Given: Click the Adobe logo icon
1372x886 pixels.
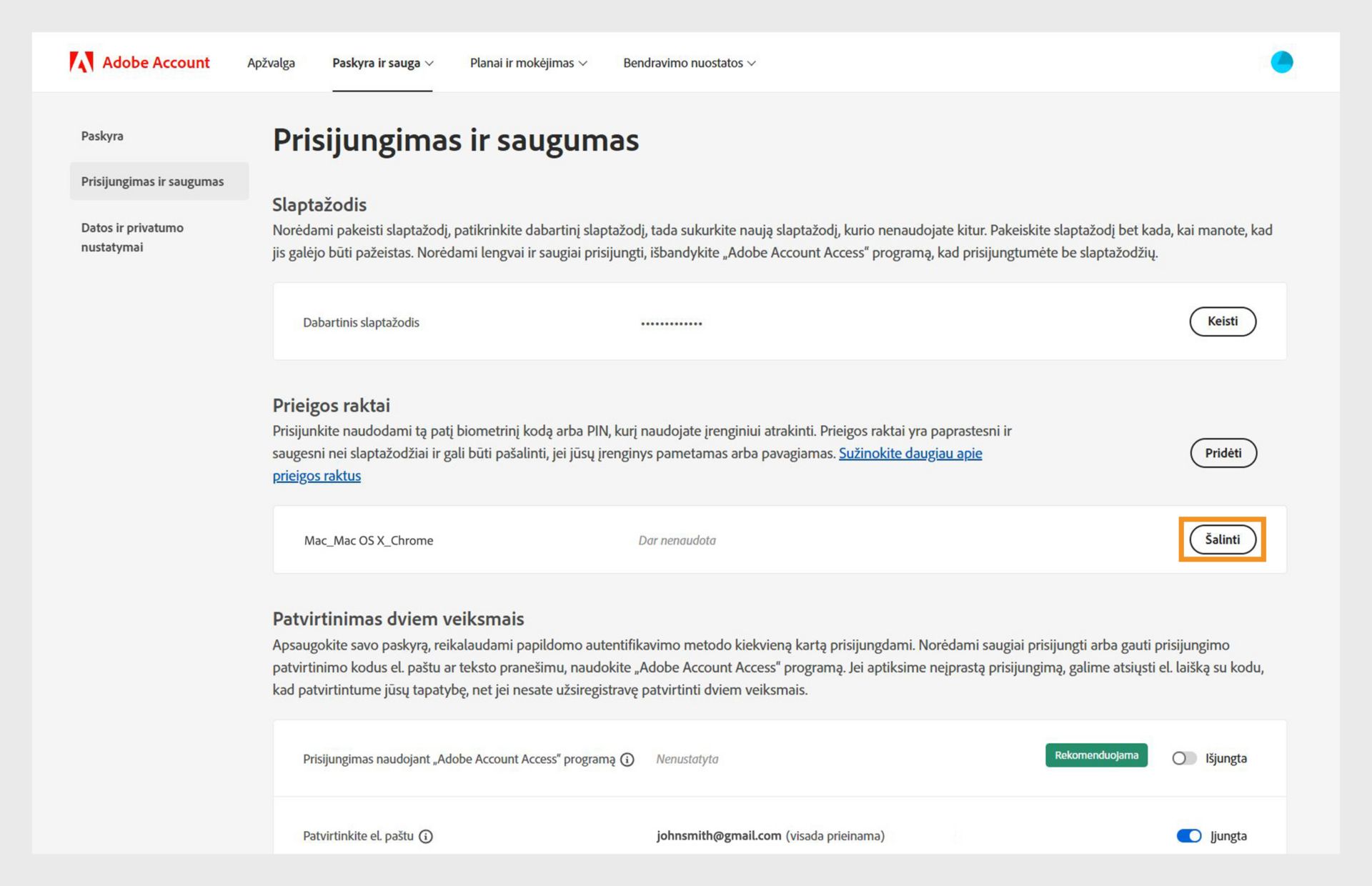Looking at the screenshot, I should coord(81,62).
